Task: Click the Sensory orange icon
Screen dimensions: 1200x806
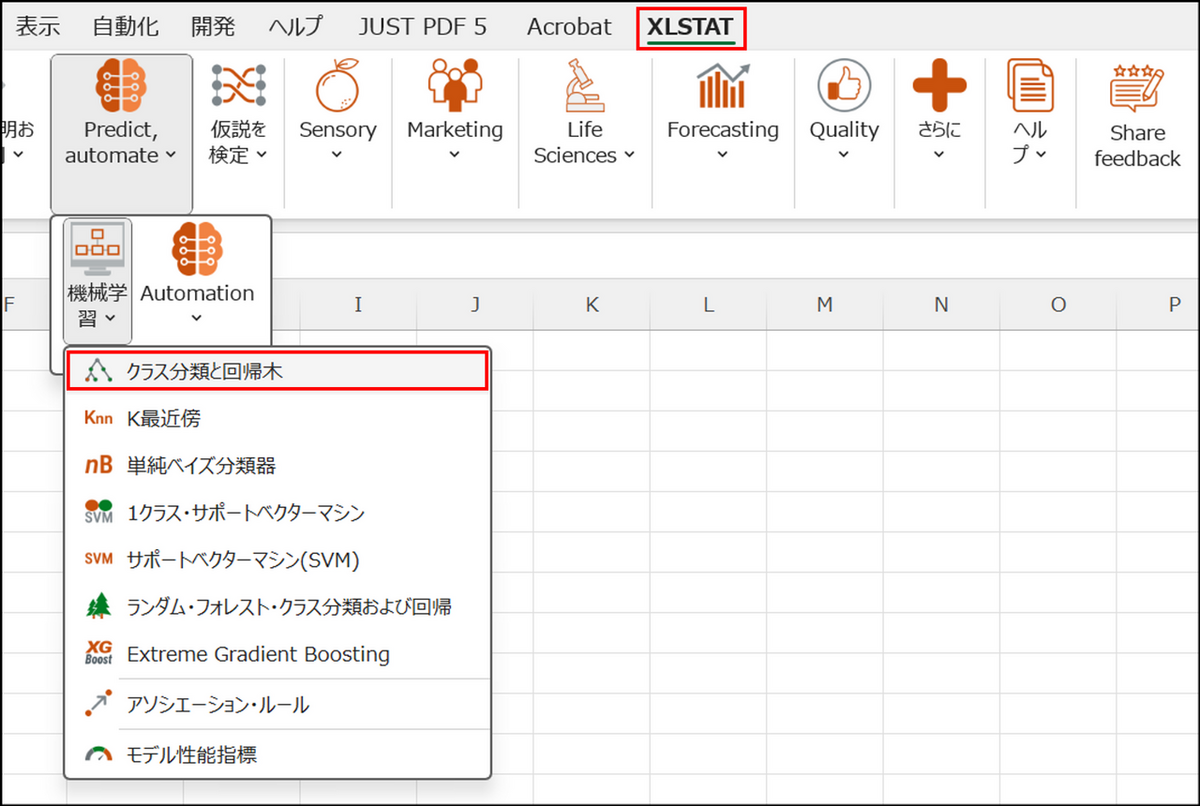Action: pyautogui.click(x=337, y=87)
